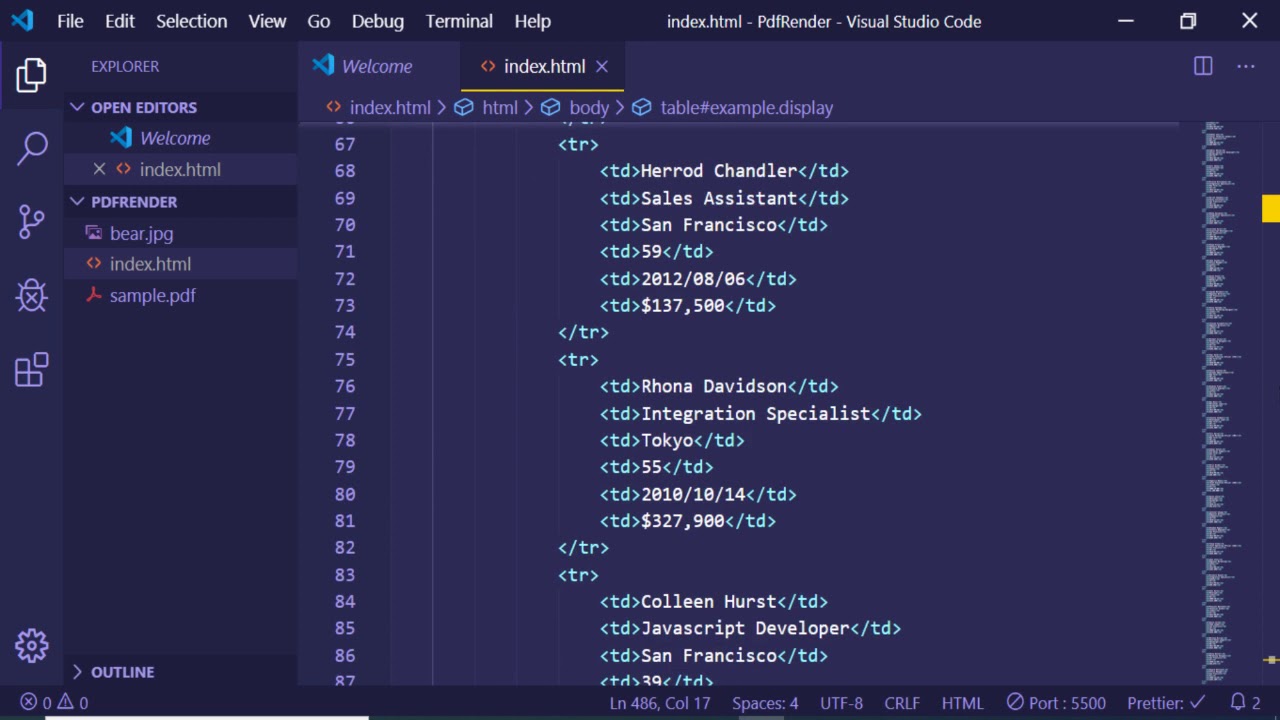Open the Extensions view icon
The width and height of the screenshot is (1280, 720).
pyautogui.click(x=31, y=369)
